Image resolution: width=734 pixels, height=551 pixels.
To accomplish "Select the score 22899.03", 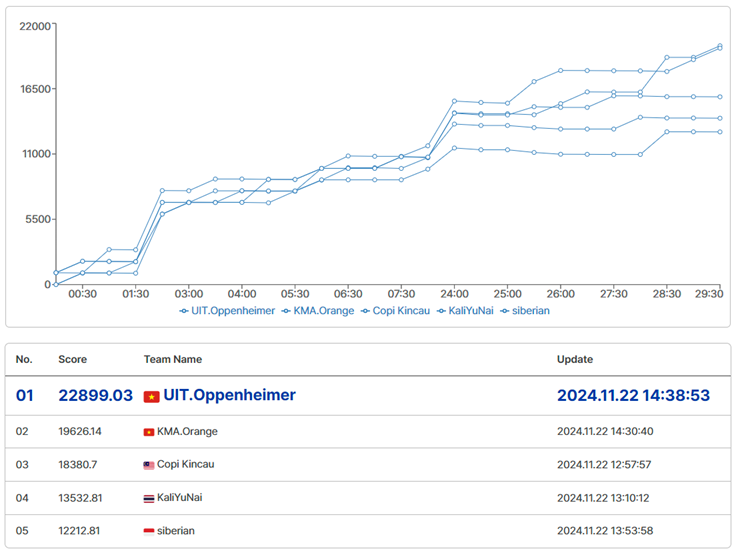I will point(95,396).
